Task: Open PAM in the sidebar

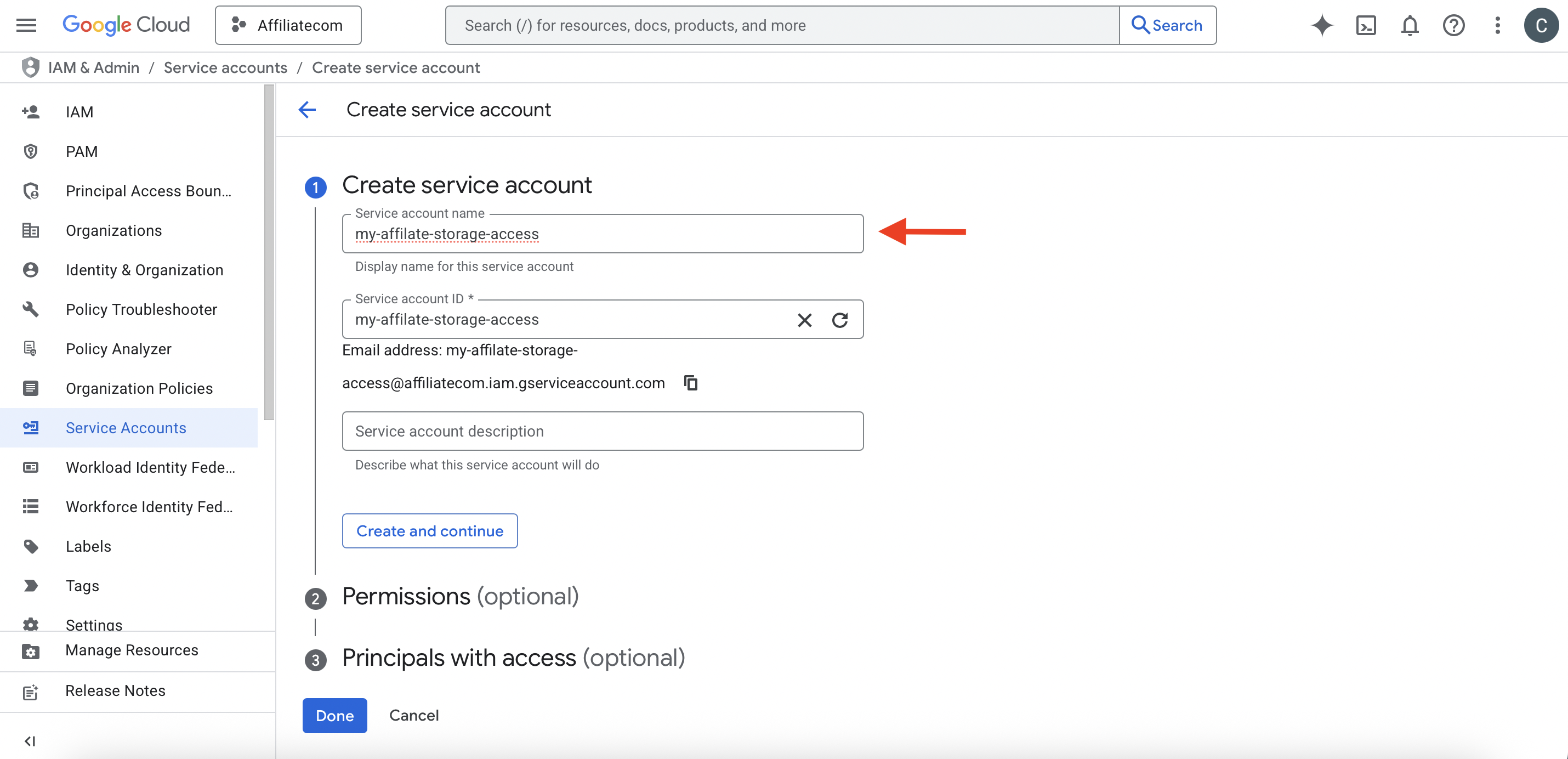Action: [129, 151]
